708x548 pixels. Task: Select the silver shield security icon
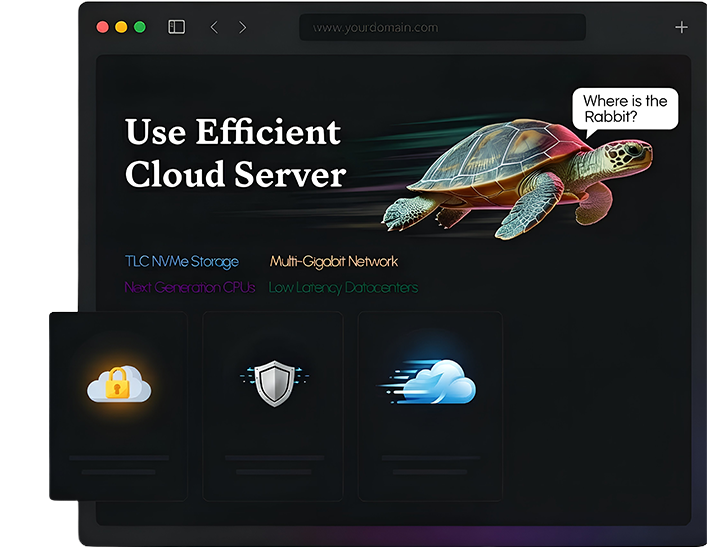point(273,383)
